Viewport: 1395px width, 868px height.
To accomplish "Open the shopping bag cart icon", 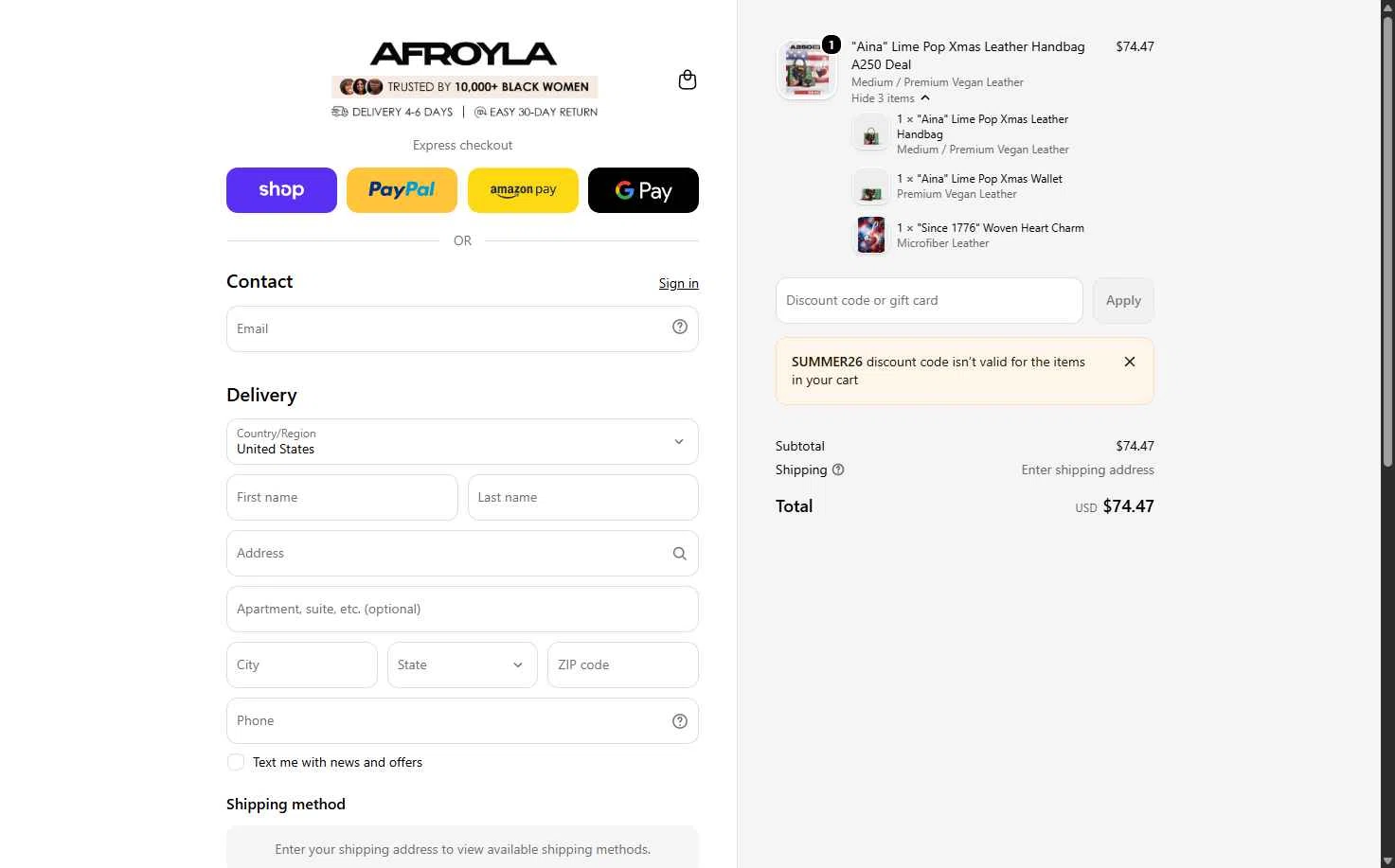I will (x=688, y=80).
